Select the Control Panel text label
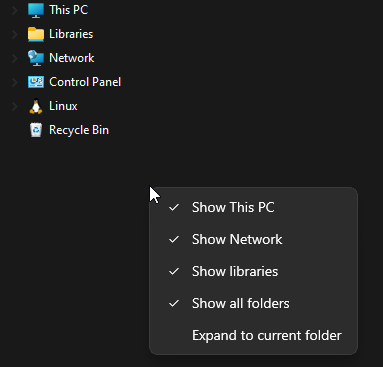Screen dimensions: 383x367 tap(85, 82)
